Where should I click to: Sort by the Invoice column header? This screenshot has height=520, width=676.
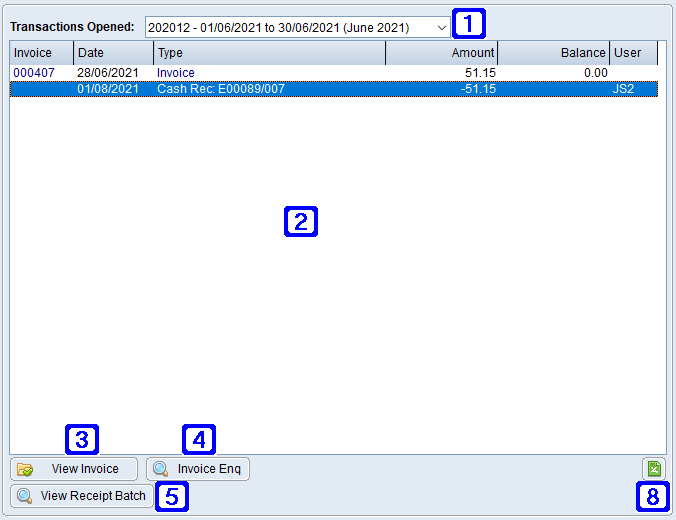[x=41, y=53]
